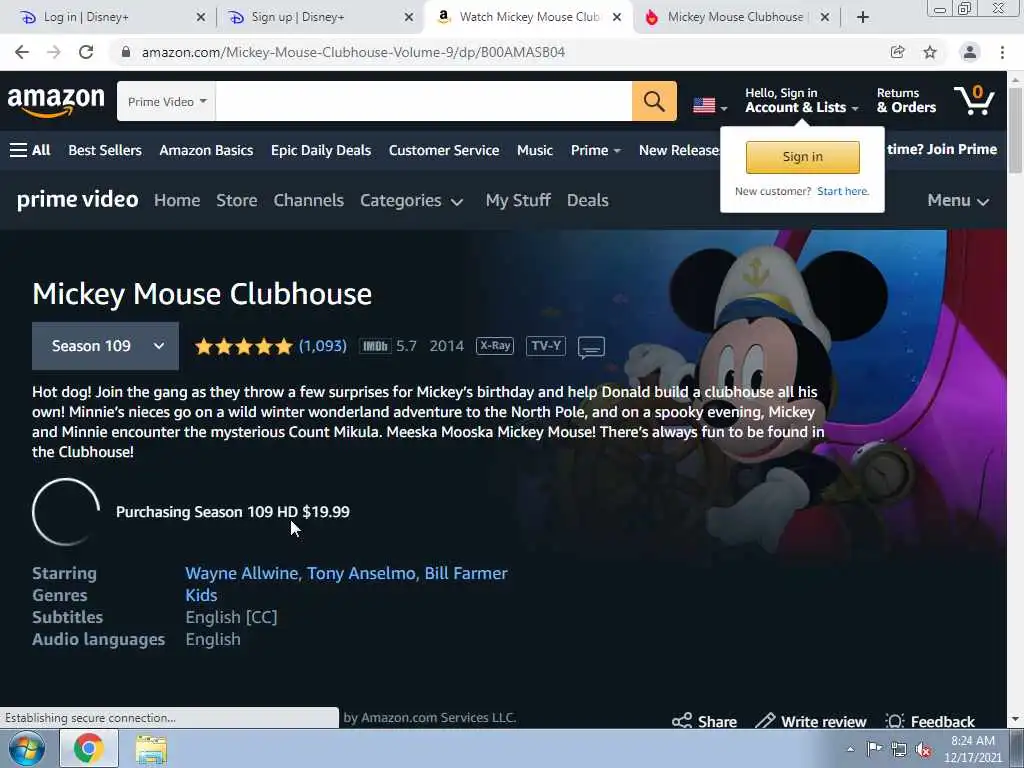The height and width of the screenshot is (768, 1024).
Task: Click the US flag language selector
Action: [x=709, y=105]
